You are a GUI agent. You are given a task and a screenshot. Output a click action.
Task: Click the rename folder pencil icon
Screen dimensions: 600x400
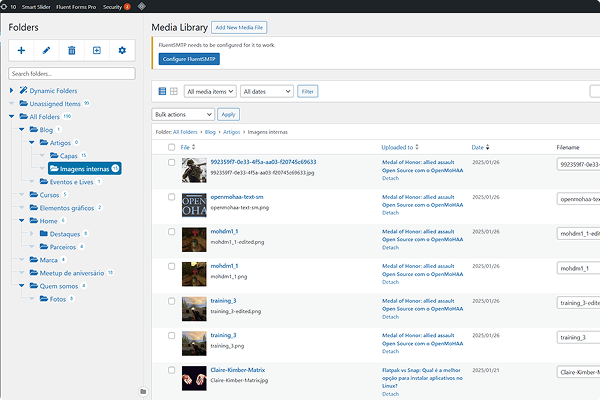[46, 50]
